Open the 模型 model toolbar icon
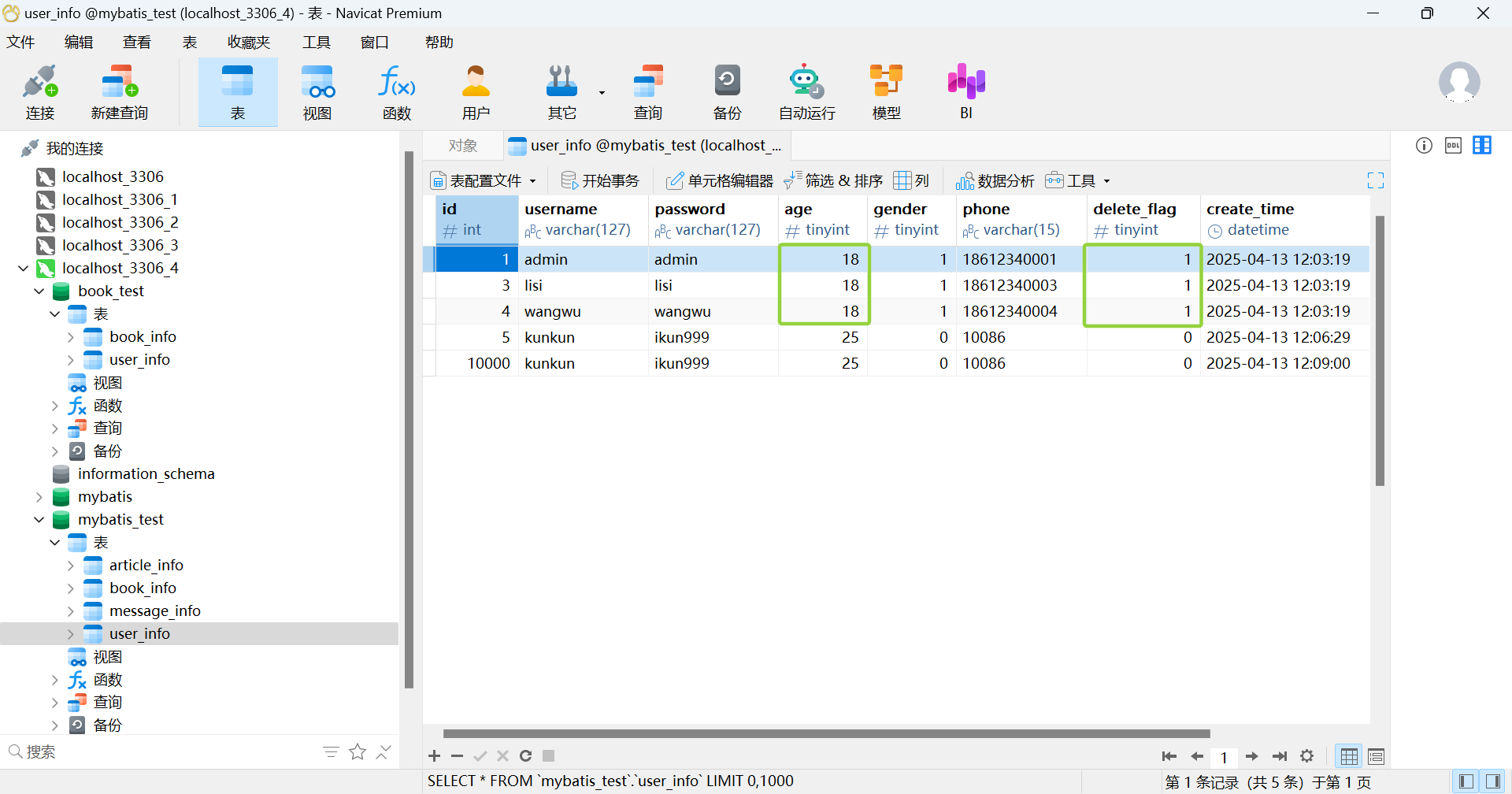 [x=886, y=93]
